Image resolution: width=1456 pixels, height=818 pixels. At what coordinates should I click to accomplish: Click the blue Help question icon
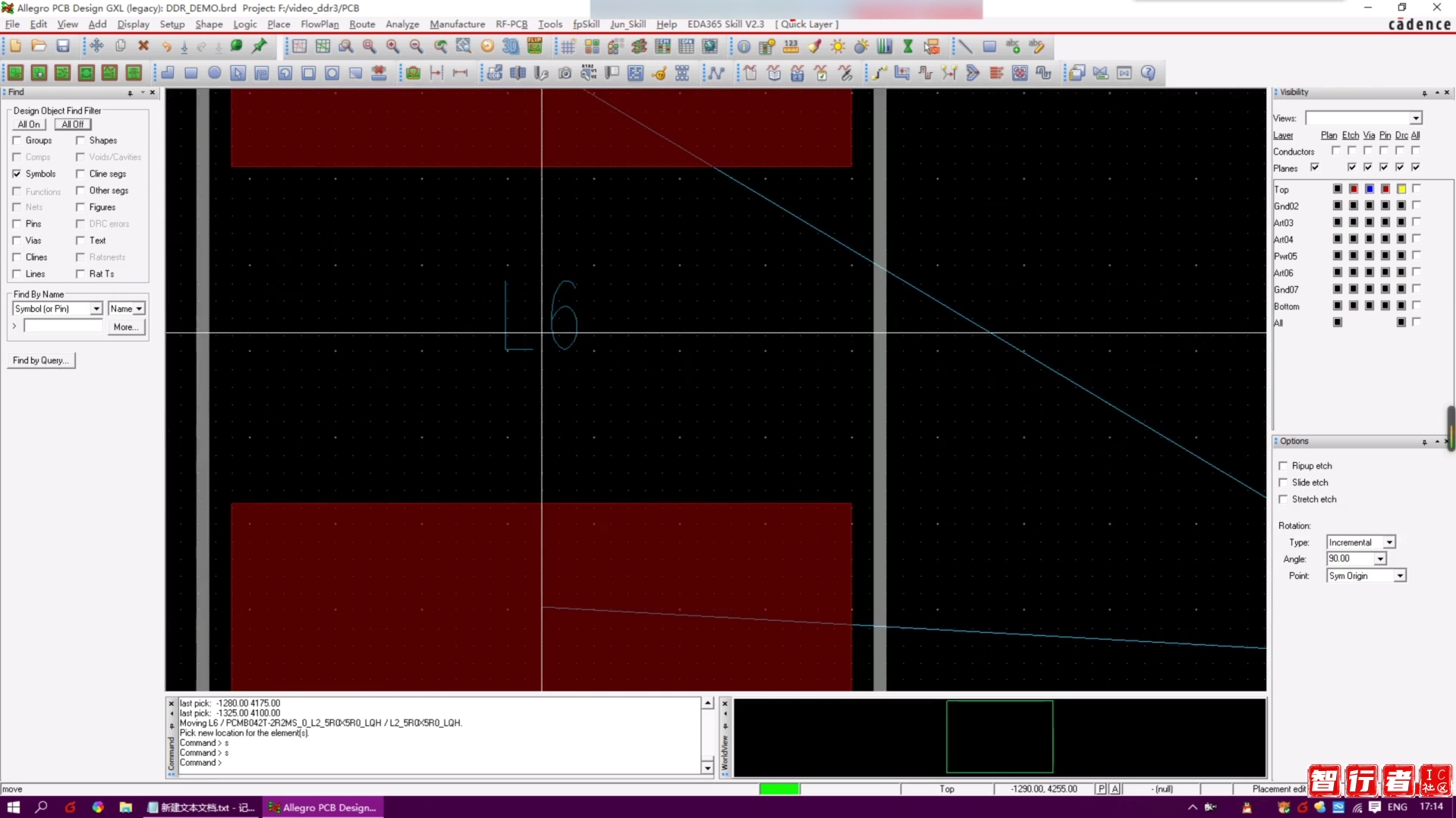(1148, 73)
